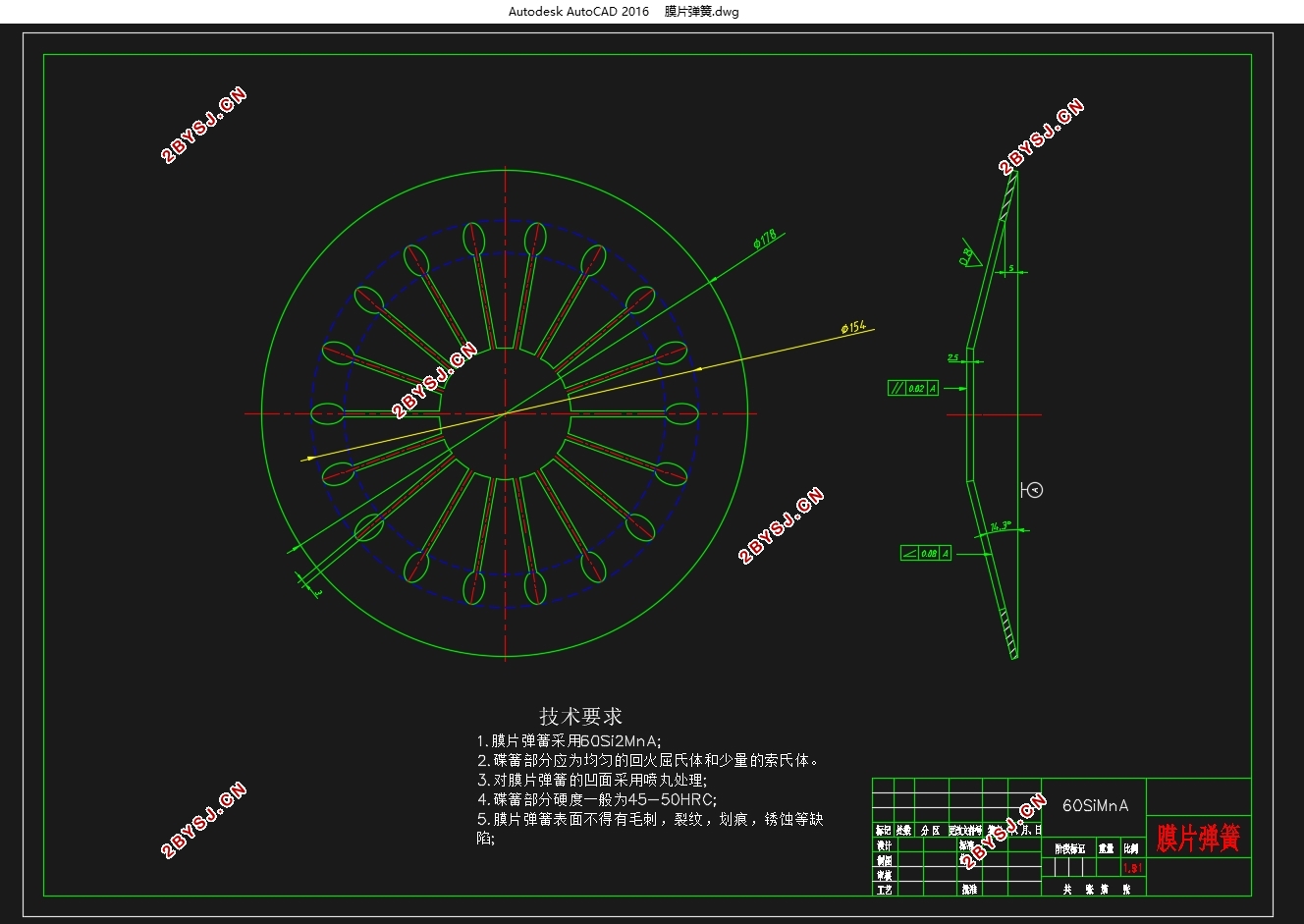Select the 技术要求 heading text
The height and width of the screenshot is (924, 1304).
click(x=580, y=717)
